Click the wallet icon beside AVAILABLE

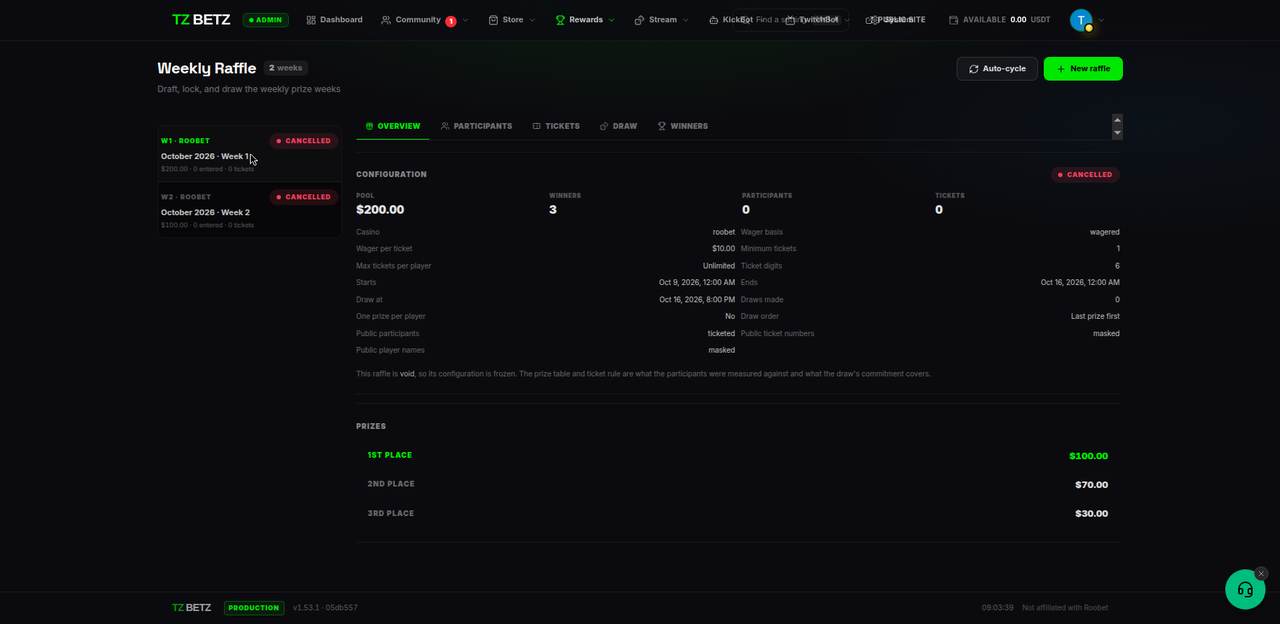tap(953, 20)
